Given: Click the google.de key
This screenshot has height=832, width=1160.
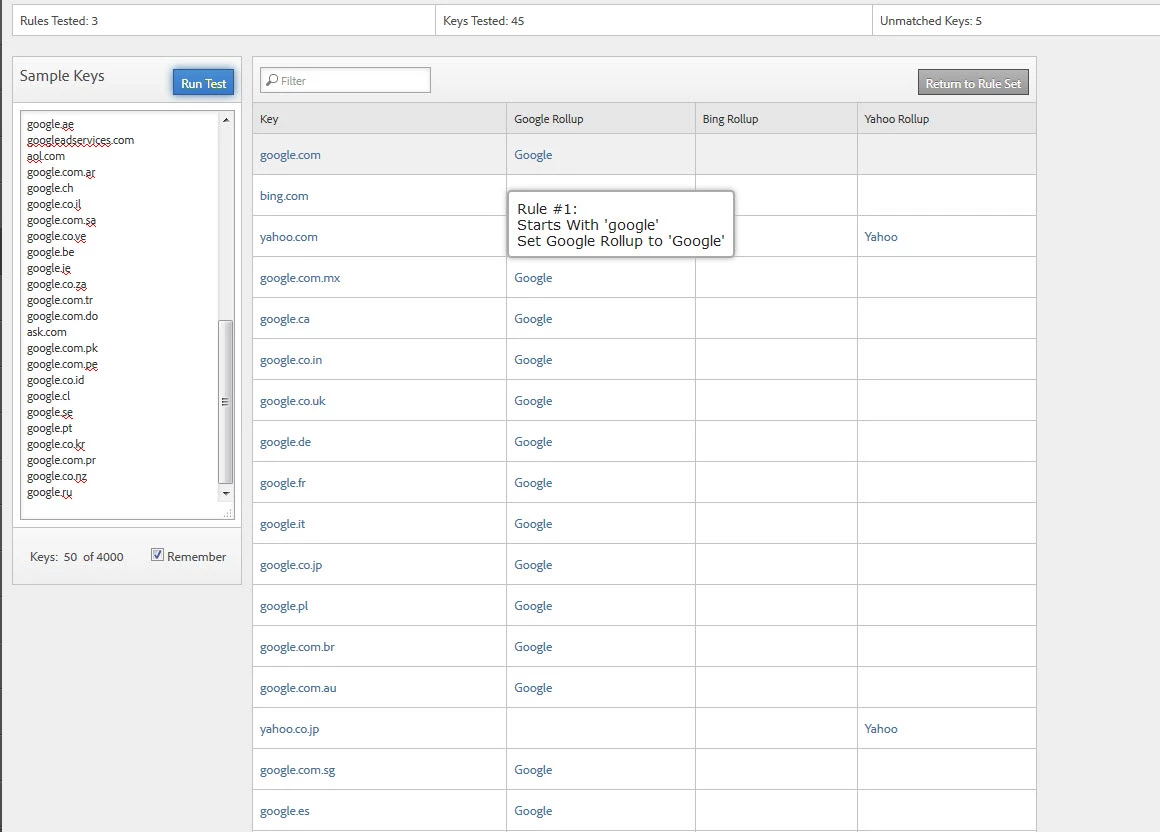Looking at the screenshot, I should click(286, 442).
